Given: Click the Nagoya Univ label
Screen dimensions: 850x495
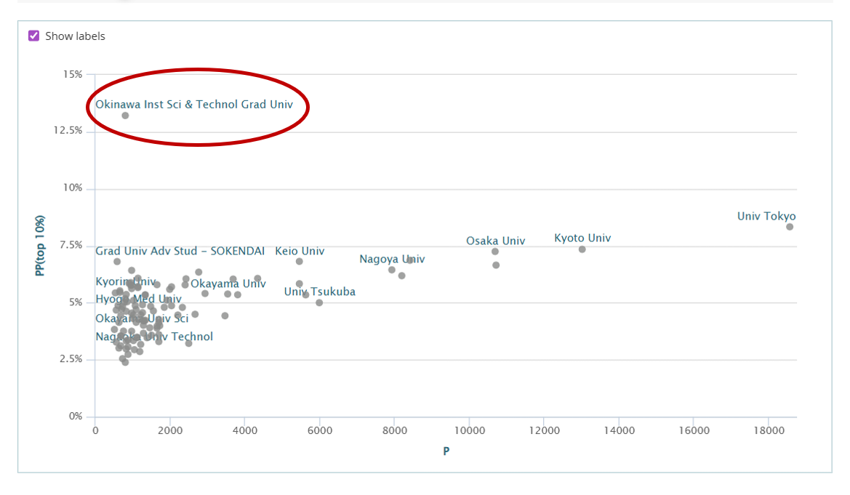Looking at the screenshot, I should click(392, 259).
